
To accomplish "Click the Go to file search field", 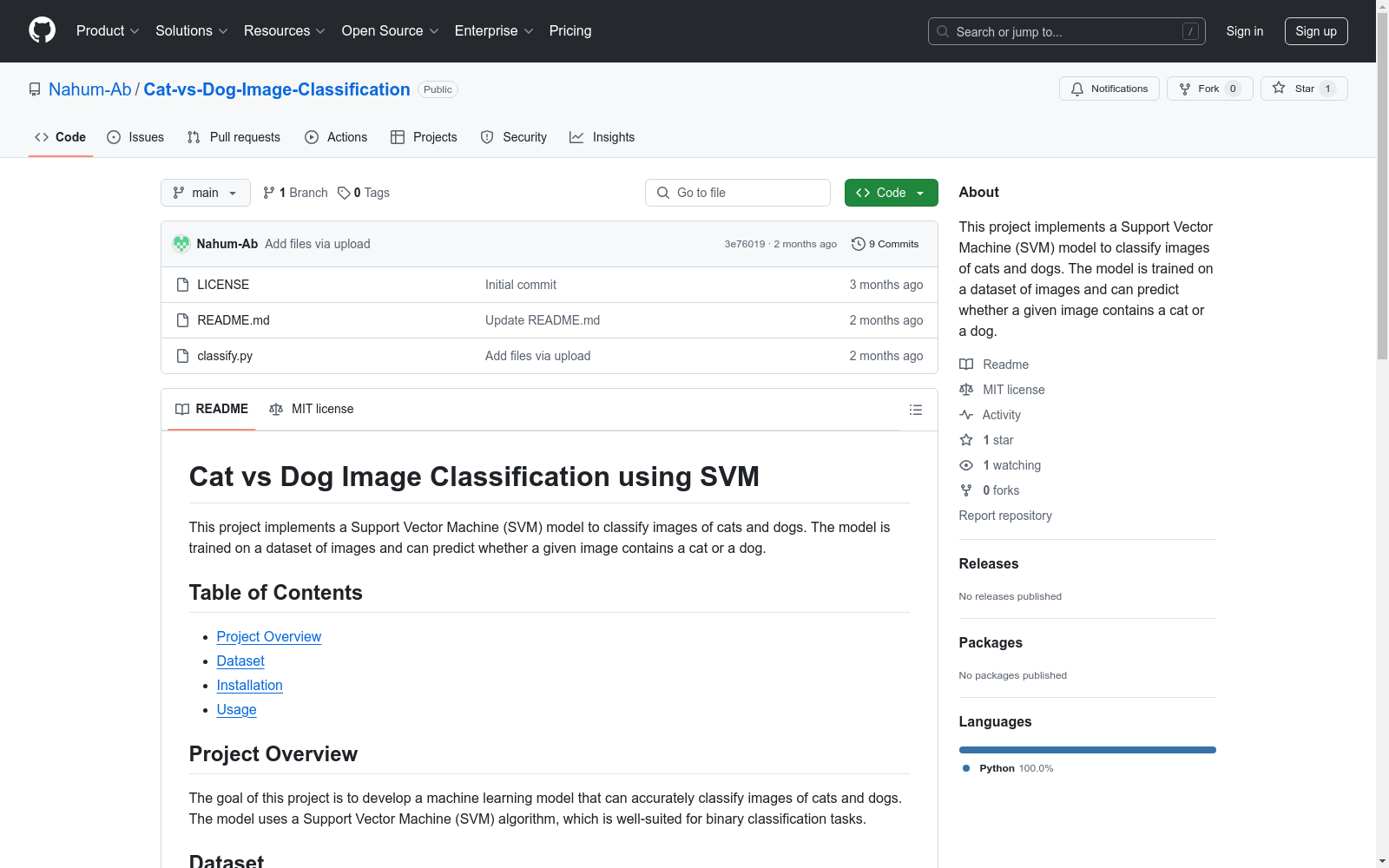I will (738, 193).
